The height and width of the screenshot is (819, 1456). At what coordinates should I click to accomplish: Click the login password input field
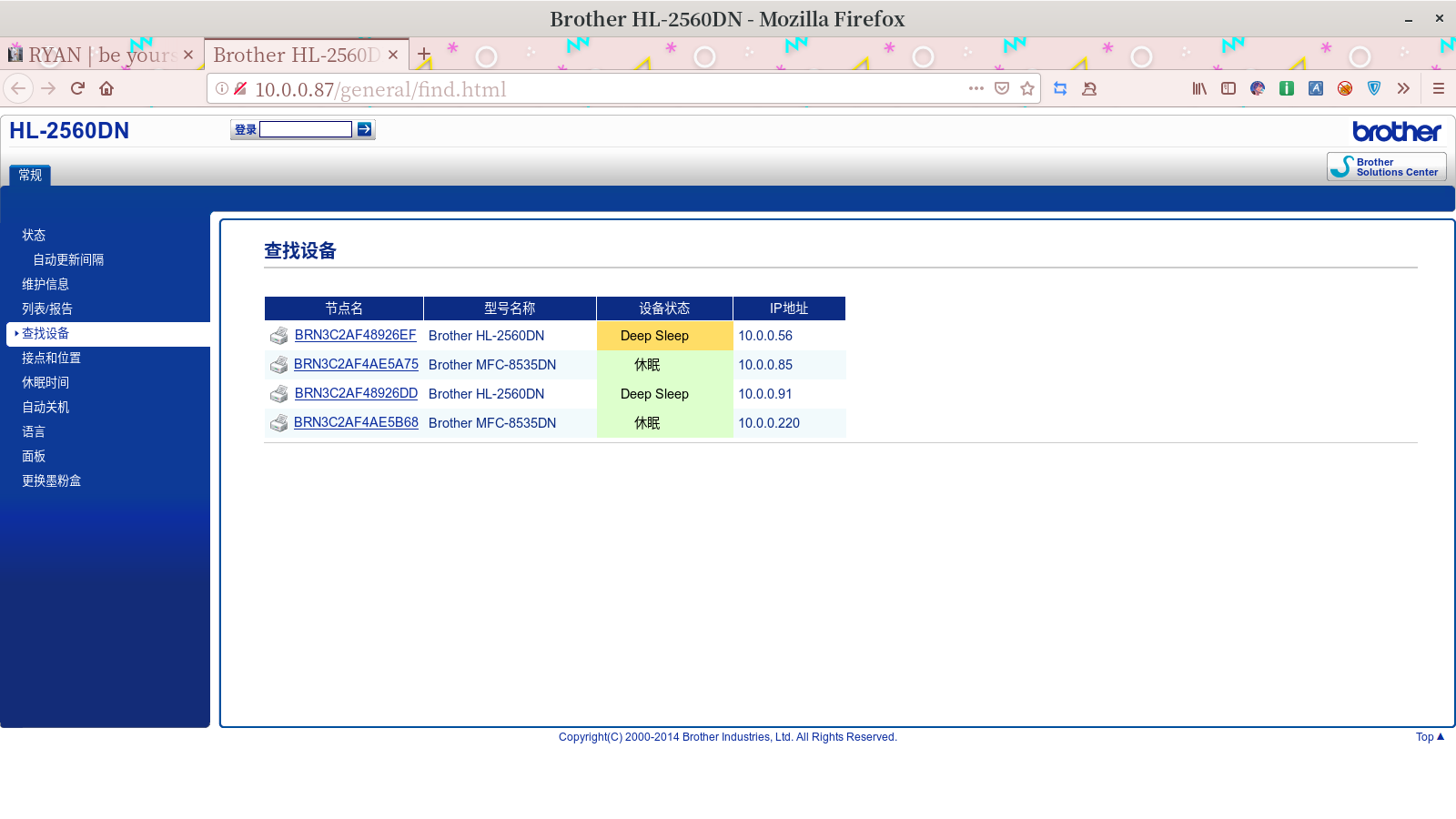point(306,129)
